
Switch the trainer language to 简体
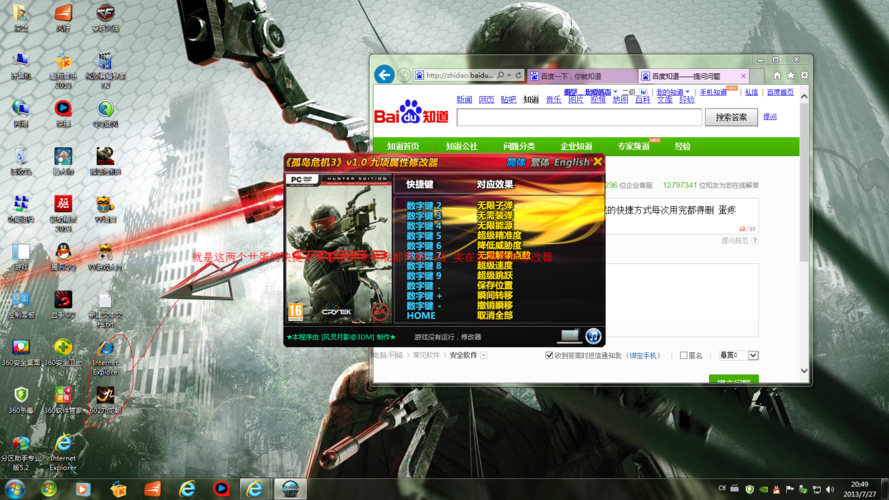[516, 162]
